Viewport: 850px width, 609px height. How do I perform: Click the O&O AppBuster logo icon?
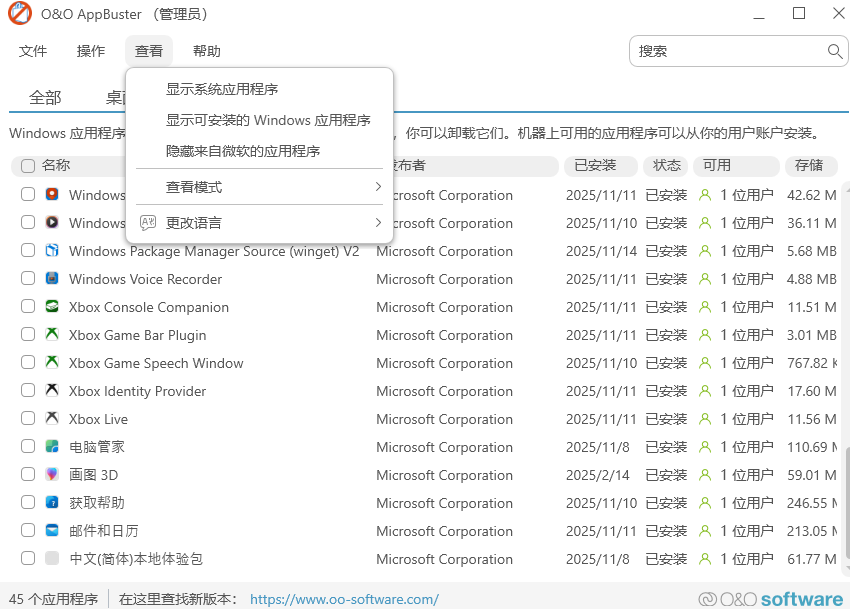[x=20, y=14]
